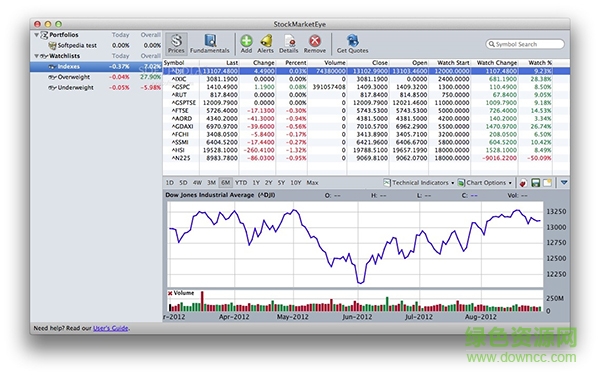Click the glasses icon beside Overweight
600x376 pixels.
[x=52, y=77]
